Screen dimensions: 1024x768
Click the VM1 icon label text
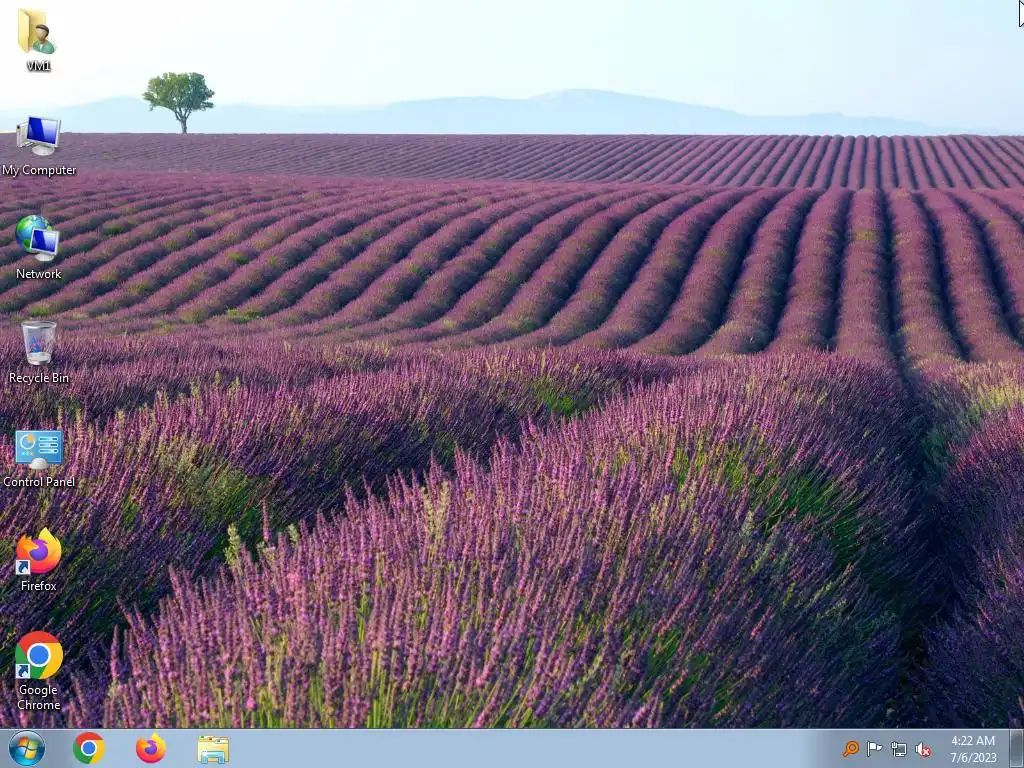pyautogui.click(x=39, y=65)
